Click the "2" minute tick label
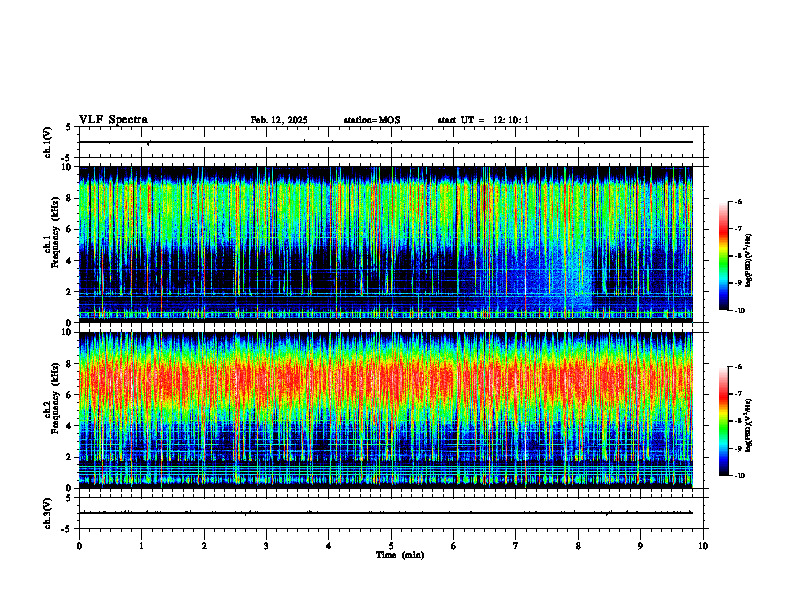 (204, 546)
